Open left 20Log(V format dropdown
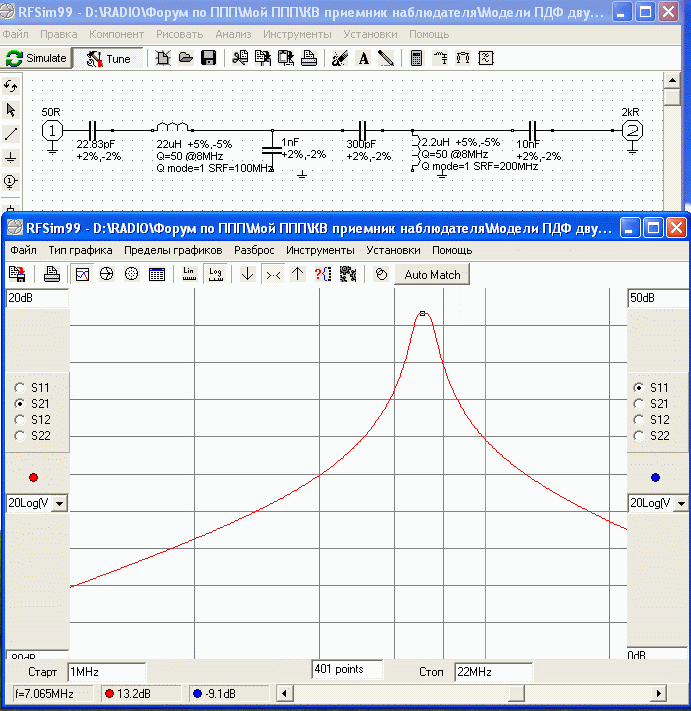The height and width of the screenshot is (711, 691). (59, 503)
